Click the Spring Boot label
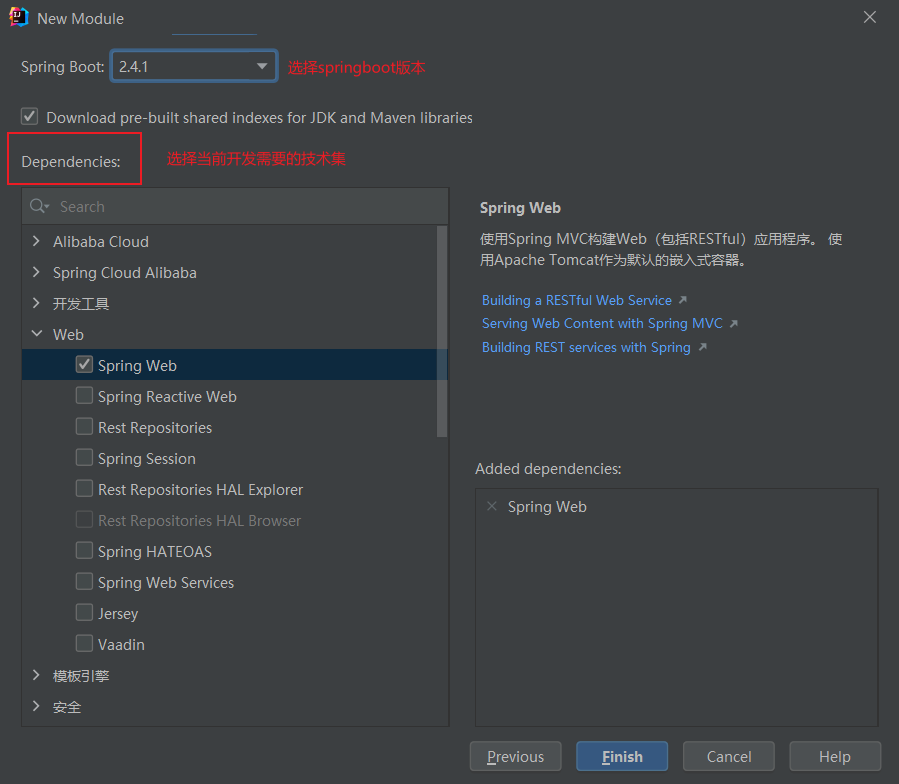 coord(62,67)
